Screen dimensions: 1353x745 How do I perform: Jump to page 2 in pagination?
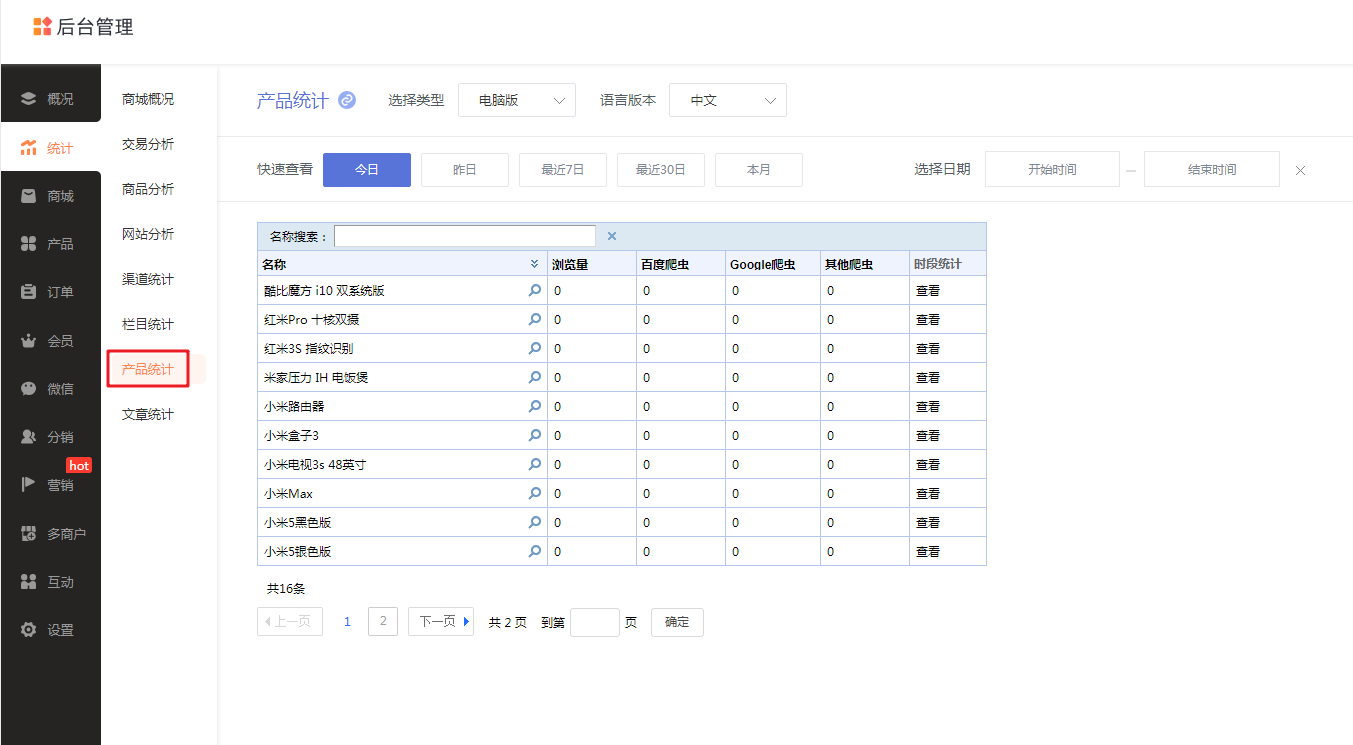point(383,621)
